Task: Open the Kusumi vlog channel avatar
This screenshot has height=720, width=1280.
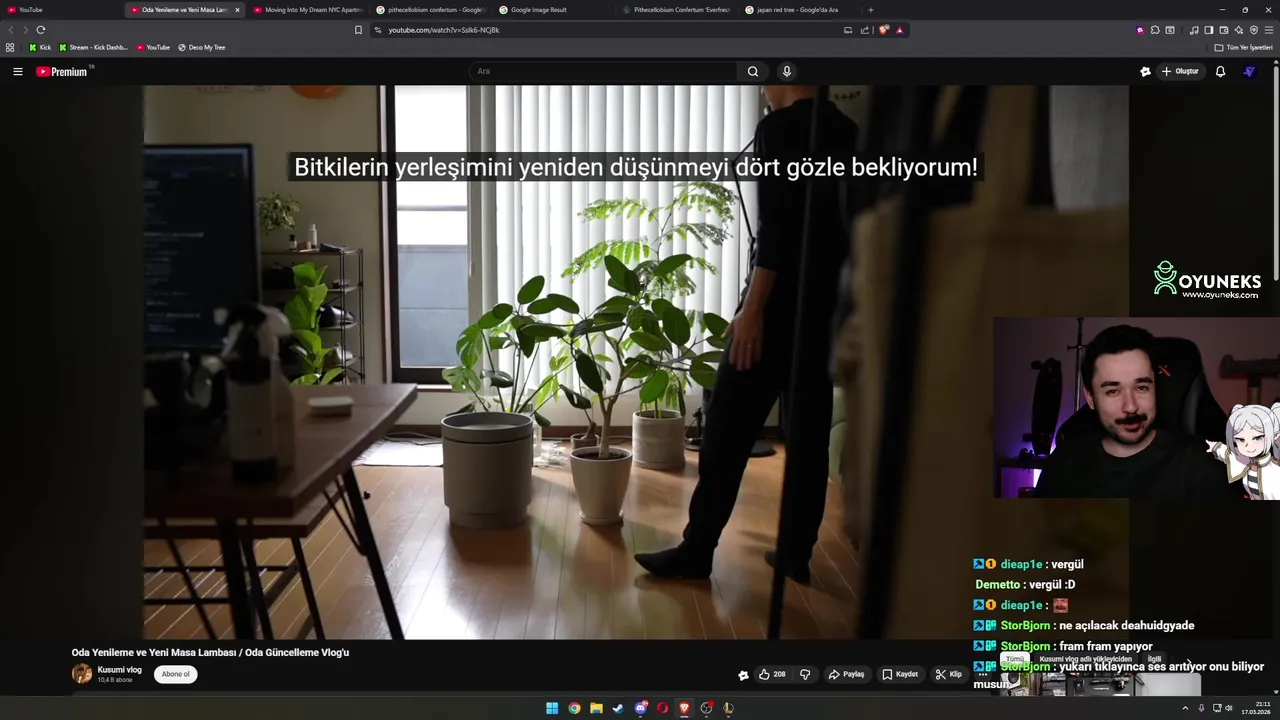Action: coord(82,674)
